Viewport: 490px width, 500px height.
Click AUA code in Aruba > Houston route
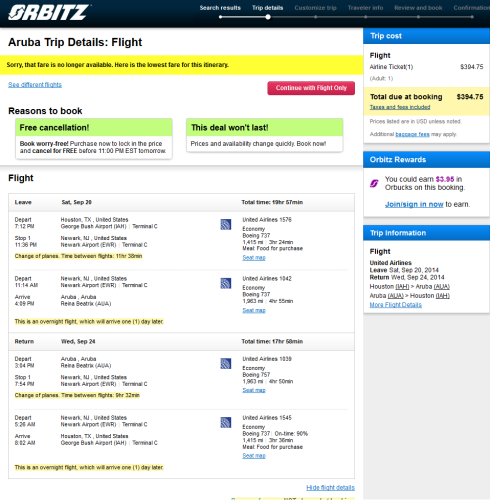click(x=396, y=296)
